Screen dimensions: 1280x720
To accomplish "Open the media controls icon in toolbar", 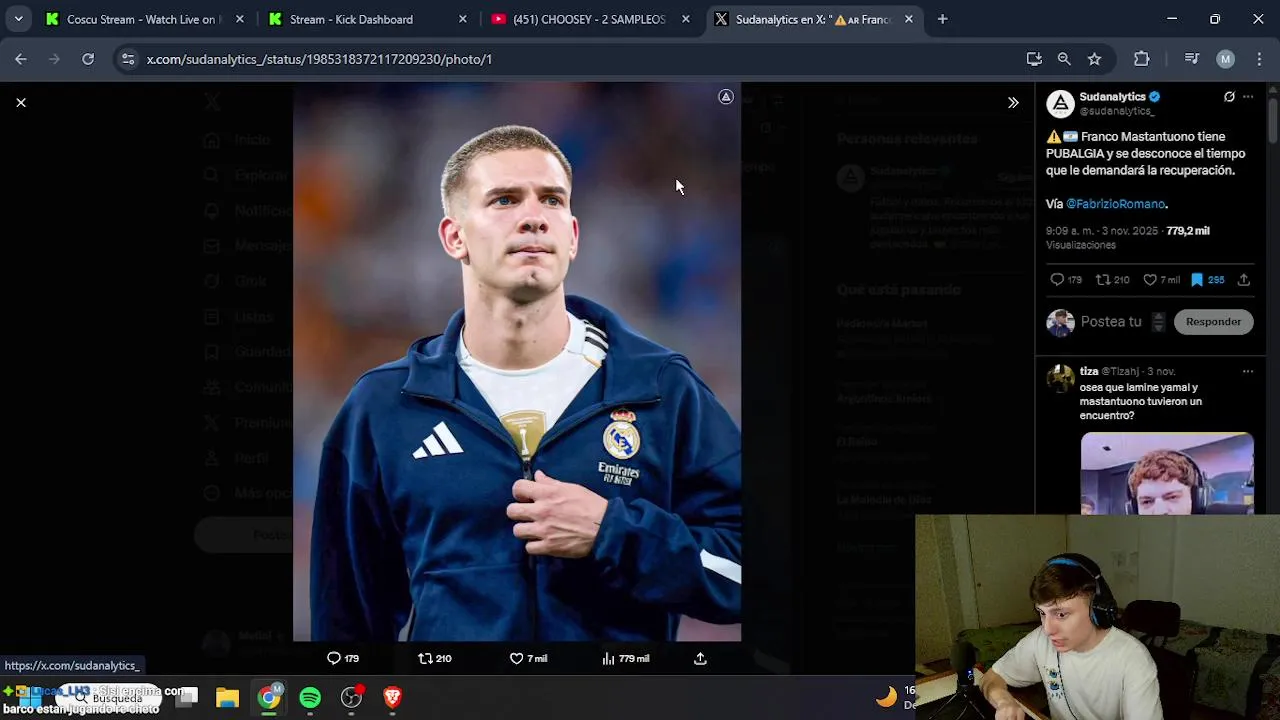I will (x=1191, y=59).
